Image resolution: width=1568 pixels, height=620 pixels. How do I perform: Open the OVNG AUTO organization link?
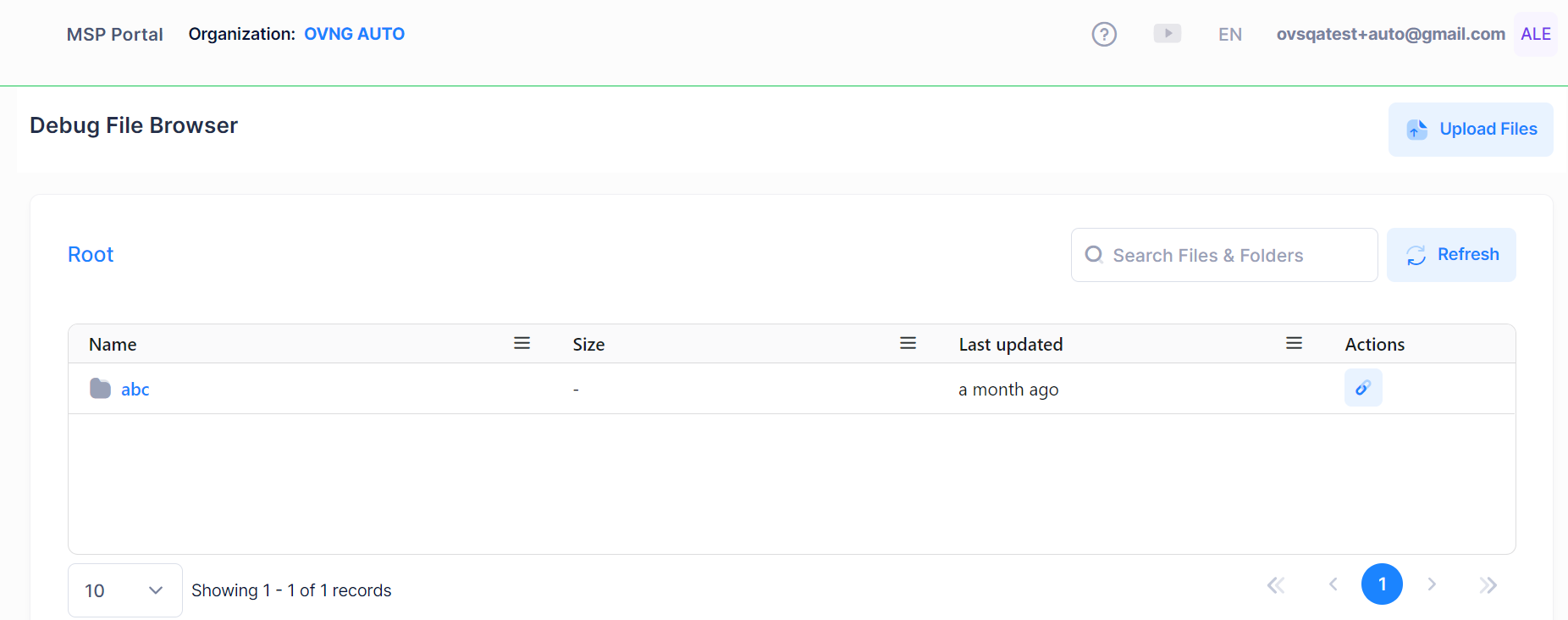click(x=354, y=34)
